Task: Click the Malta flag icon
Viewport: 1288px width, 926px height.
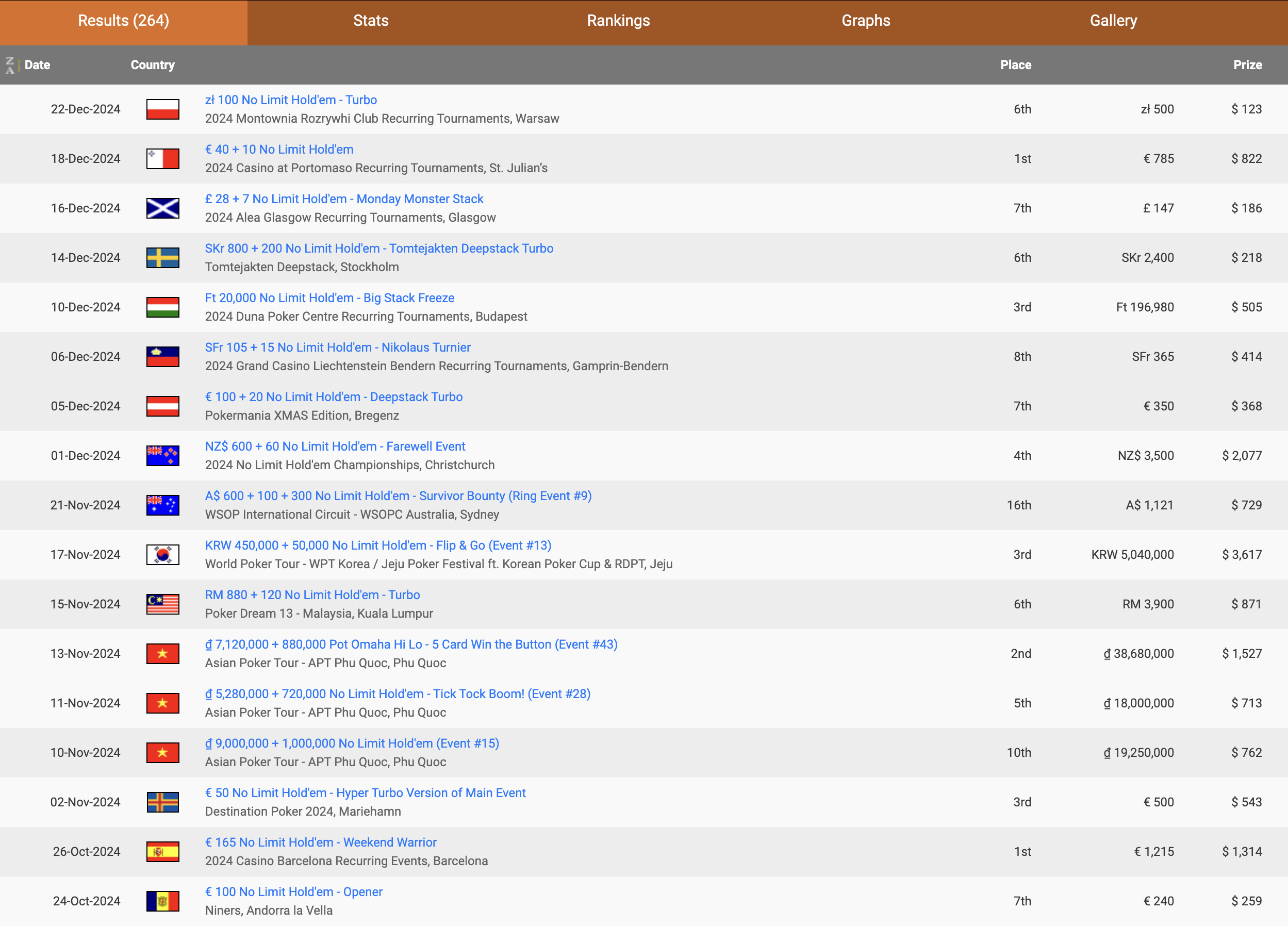Action: 162,158
